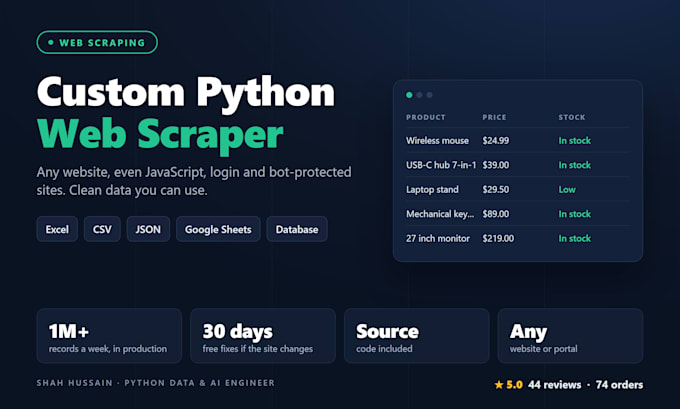Click the 74 orders text
Image resolution: width=680 pixels, height=409 pixels.
pyautogui.click(x=619, y=385)
